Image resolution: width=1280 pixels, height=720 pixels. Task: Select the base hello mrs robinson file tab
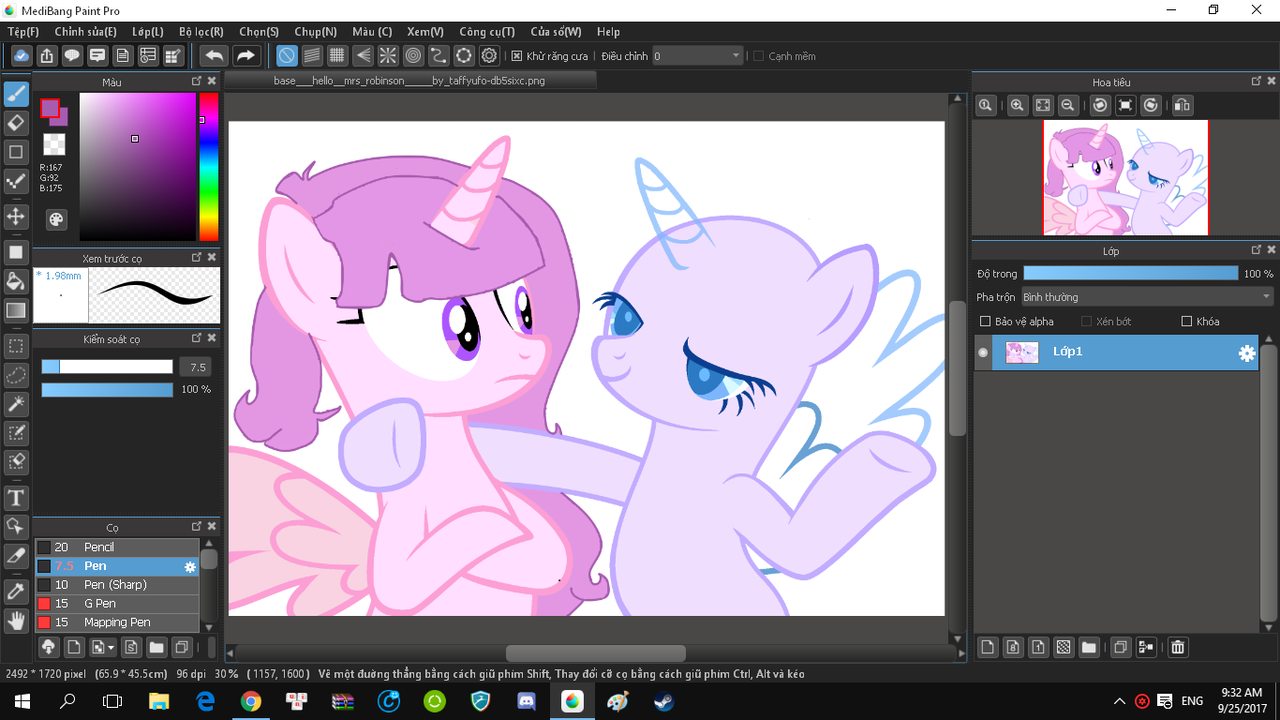(410, 80)
